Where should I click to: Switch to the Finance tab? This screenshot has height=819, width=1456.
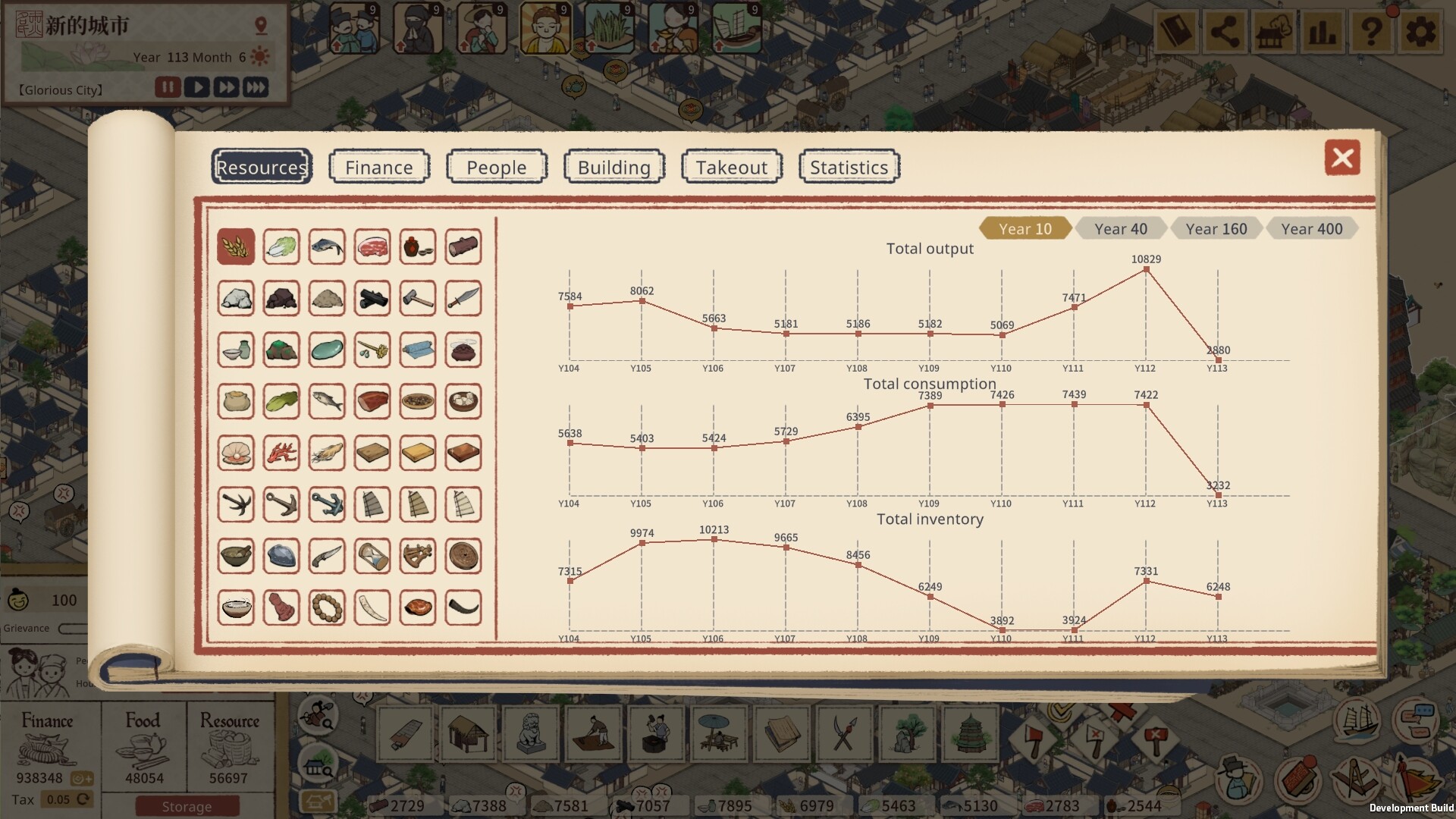click(378, 167)
